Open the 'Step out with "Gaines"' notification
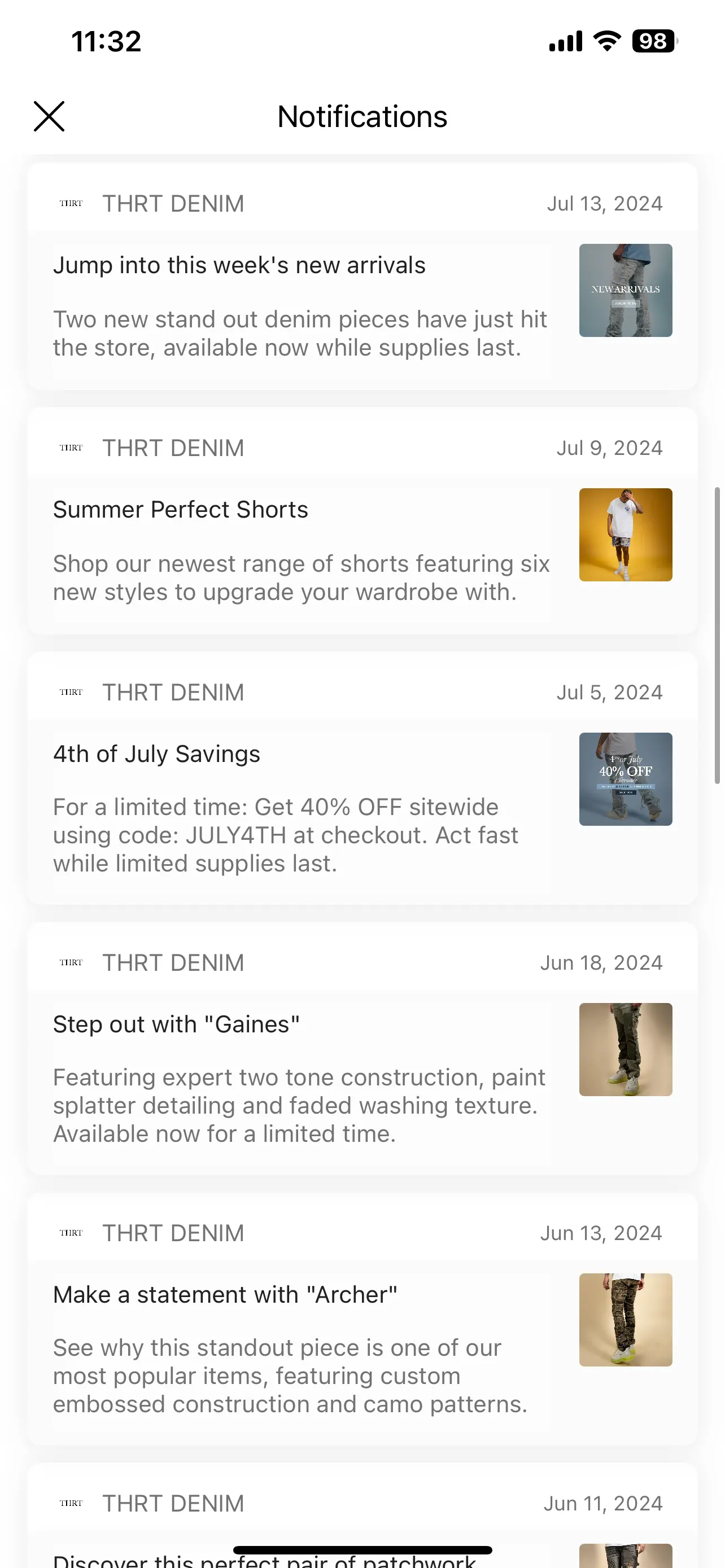This screenshot has height=1568, width=725. (x=177, y=1024)
